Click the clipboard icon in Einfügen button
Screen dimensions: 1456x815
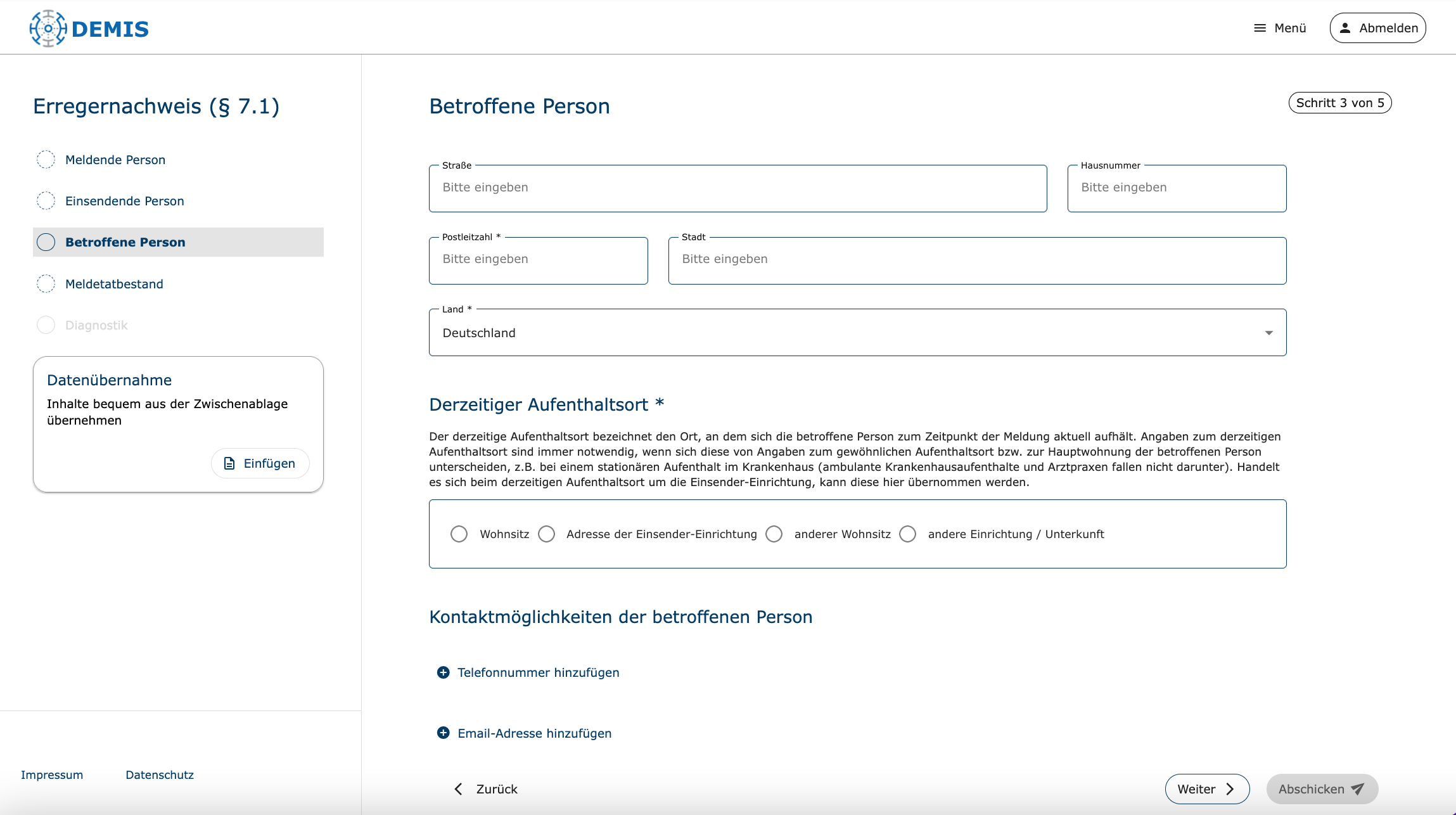229,463
